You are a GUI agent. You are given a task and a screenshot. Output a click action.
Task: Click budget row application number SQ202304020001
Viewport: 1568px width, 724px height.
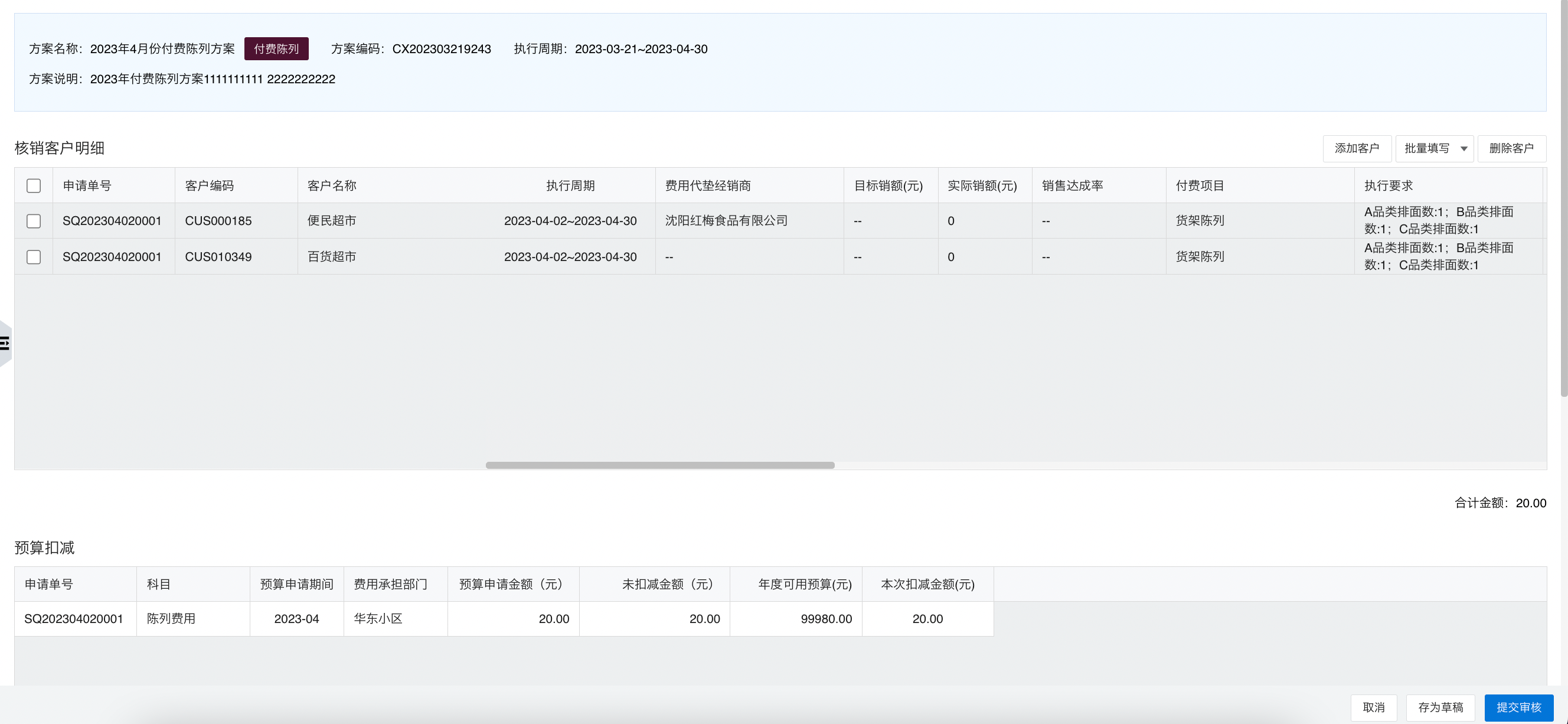(74, 619)
